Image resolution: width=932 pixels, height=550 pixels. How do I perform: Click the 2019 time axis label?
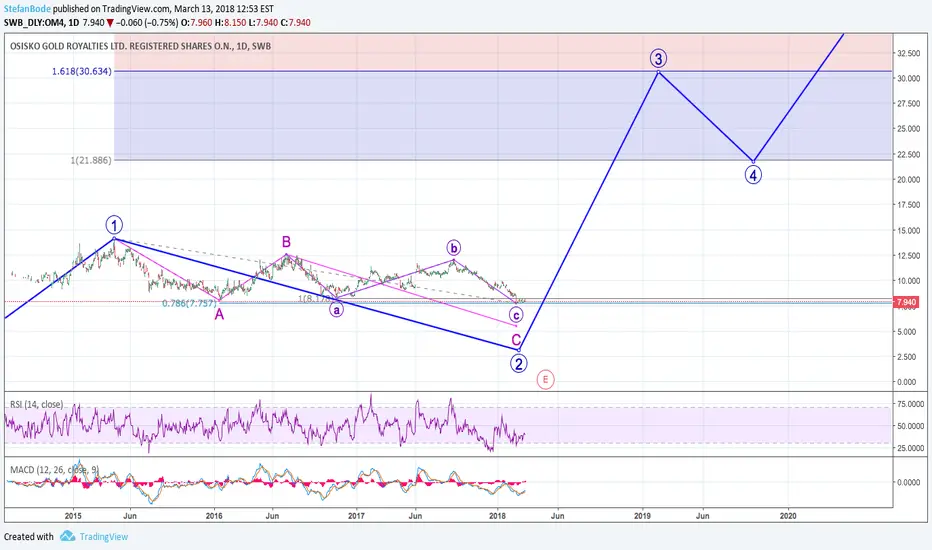[642, 516]
